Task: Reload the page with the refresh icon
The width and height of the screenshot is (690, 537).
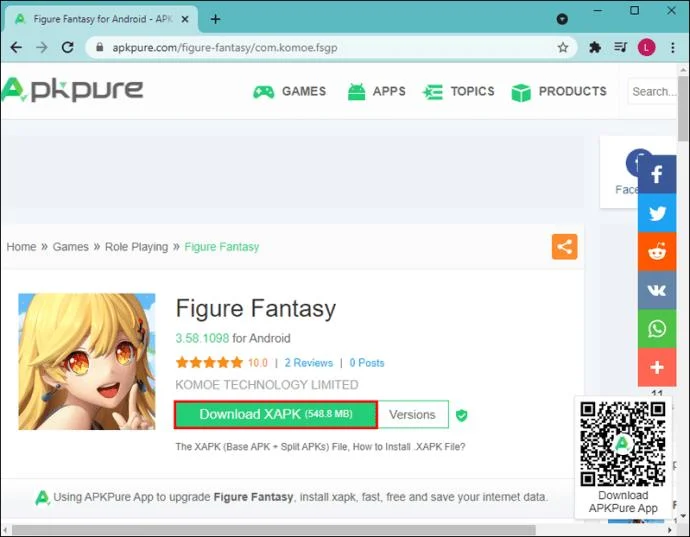Action: tap(67, 47)
